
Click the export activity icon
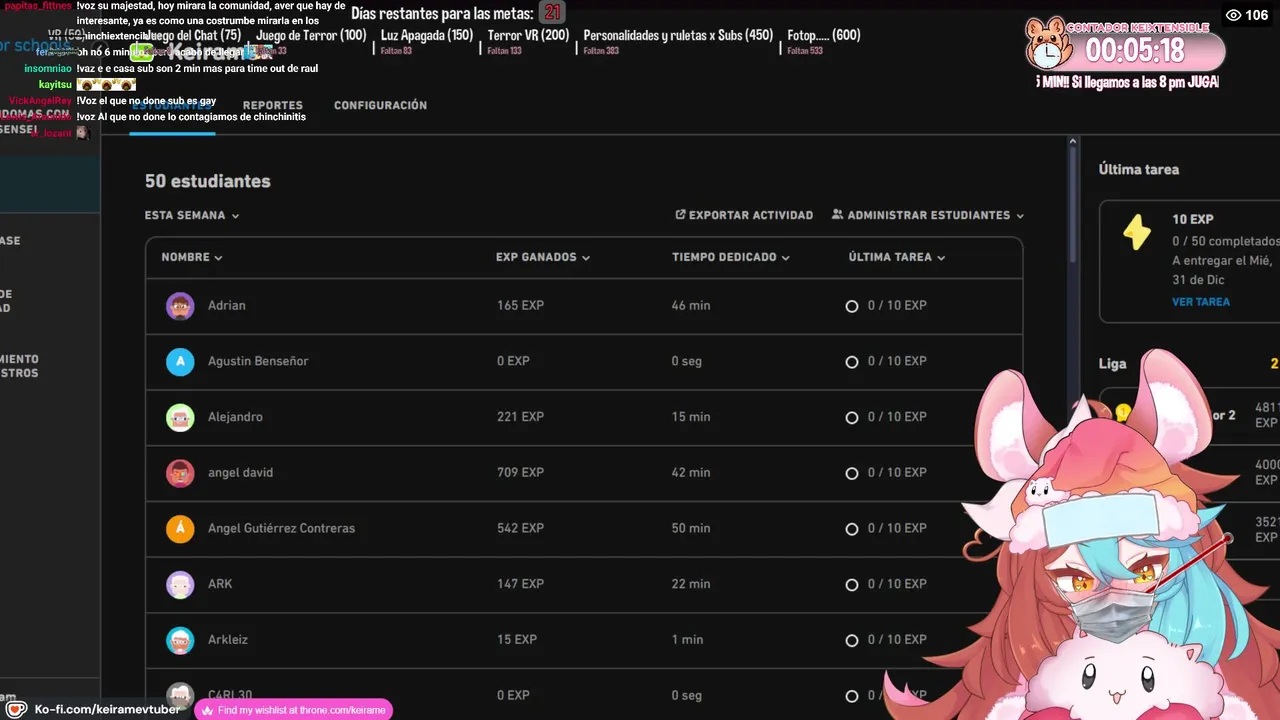click(x=681, y=215)
